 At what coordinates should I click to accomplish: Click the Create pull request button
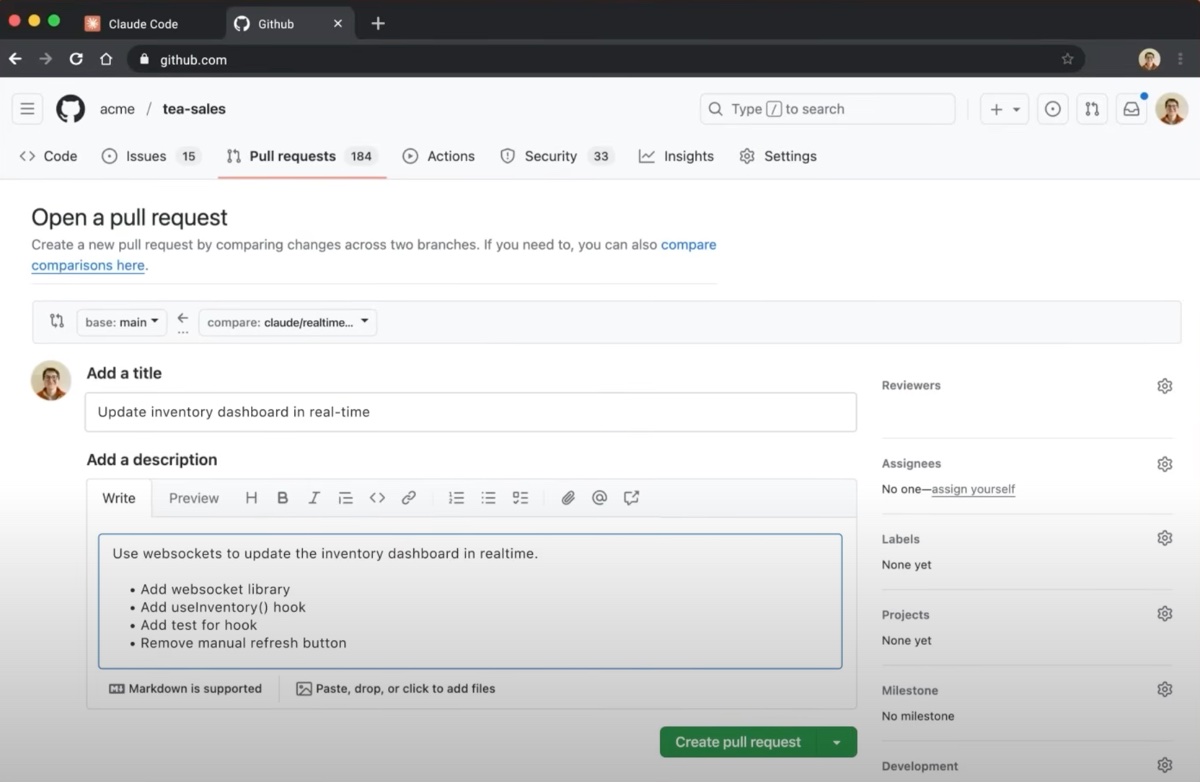click(738, 742)
